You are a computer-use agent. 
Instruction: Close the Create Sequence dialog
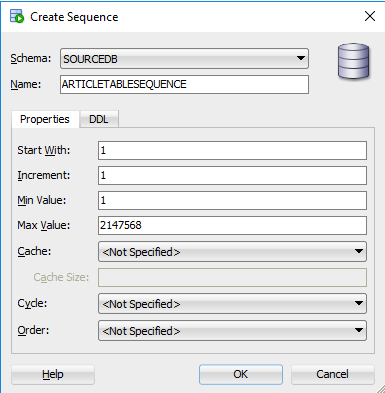(370, 16)
